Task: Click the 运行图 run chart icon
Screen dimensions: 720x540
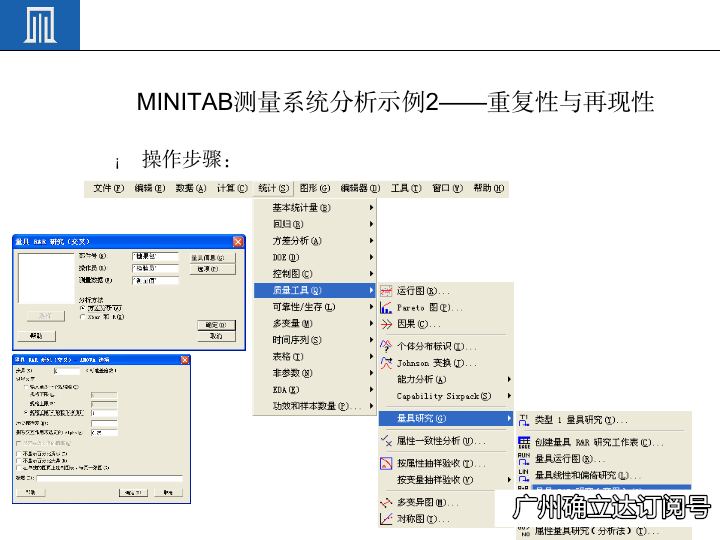Action: 386,291
